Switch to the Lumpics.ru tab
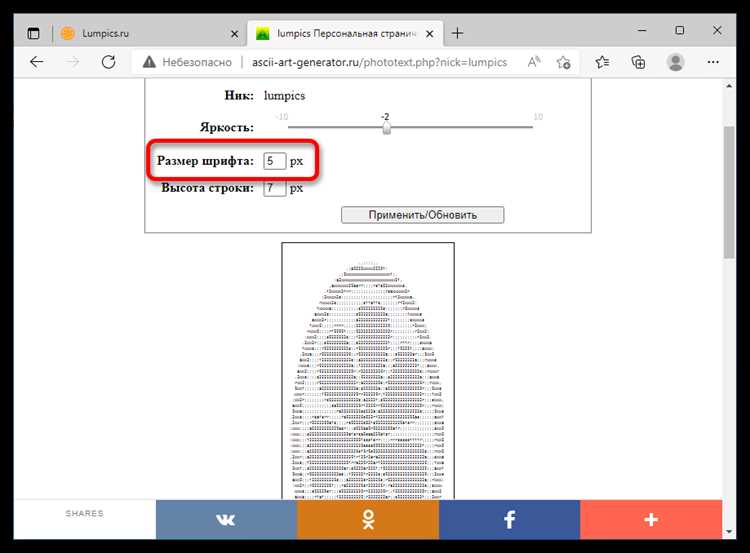The image size is (750, 553). point(149,33)
